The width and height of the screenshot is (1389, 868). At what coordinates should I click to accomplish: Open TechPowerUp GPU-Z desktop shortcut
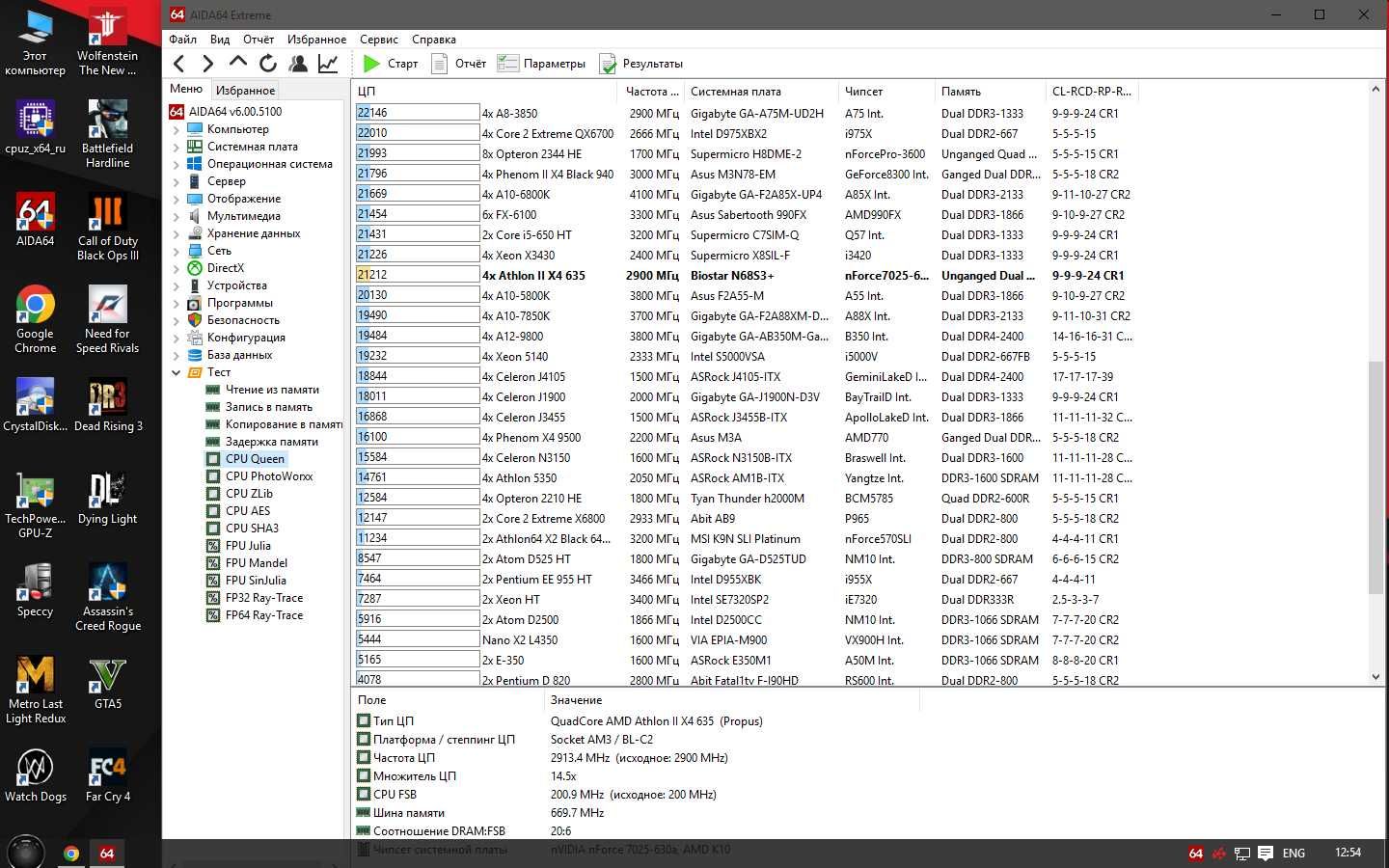point(35,504)
